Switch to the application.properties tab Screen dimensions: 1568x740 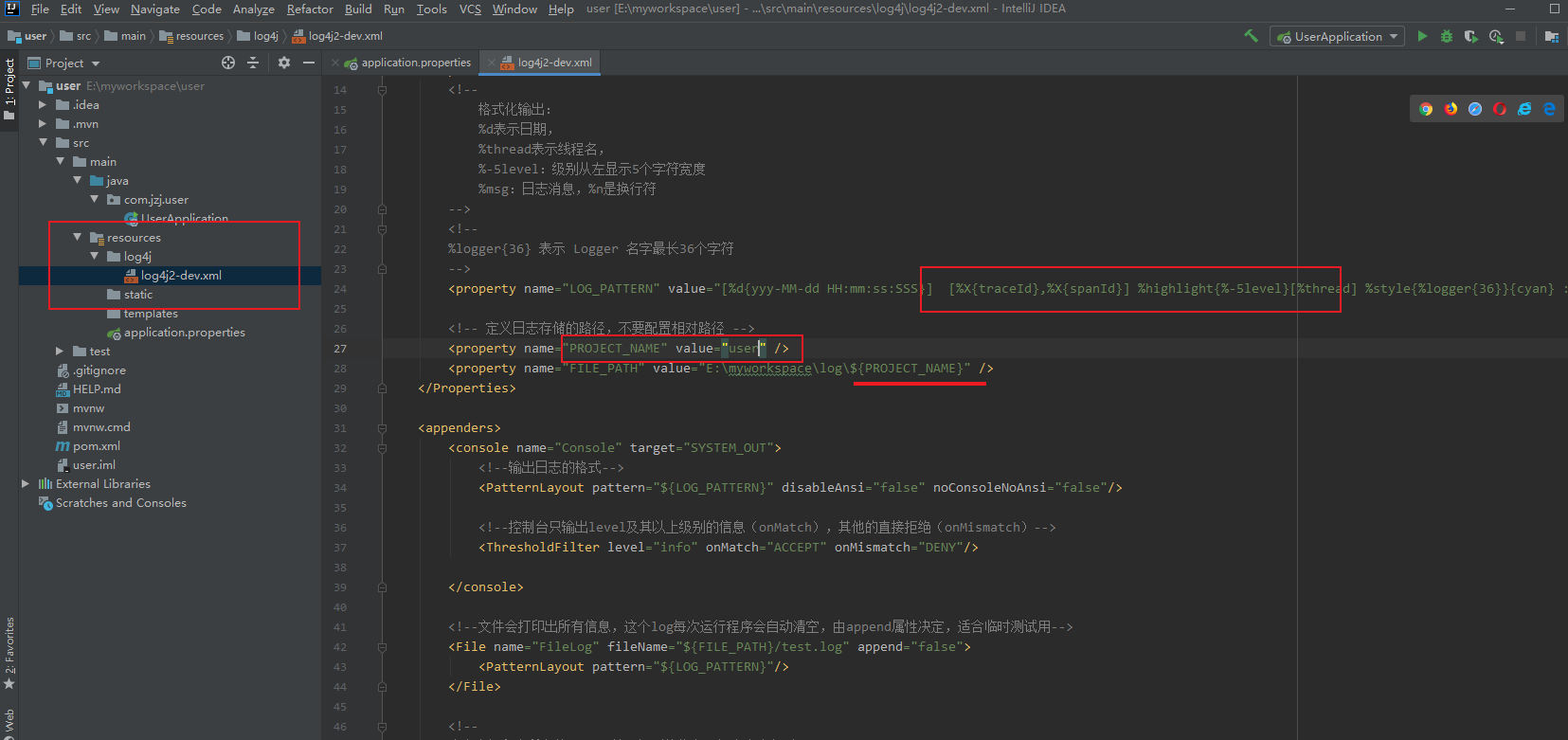(407, 63)
